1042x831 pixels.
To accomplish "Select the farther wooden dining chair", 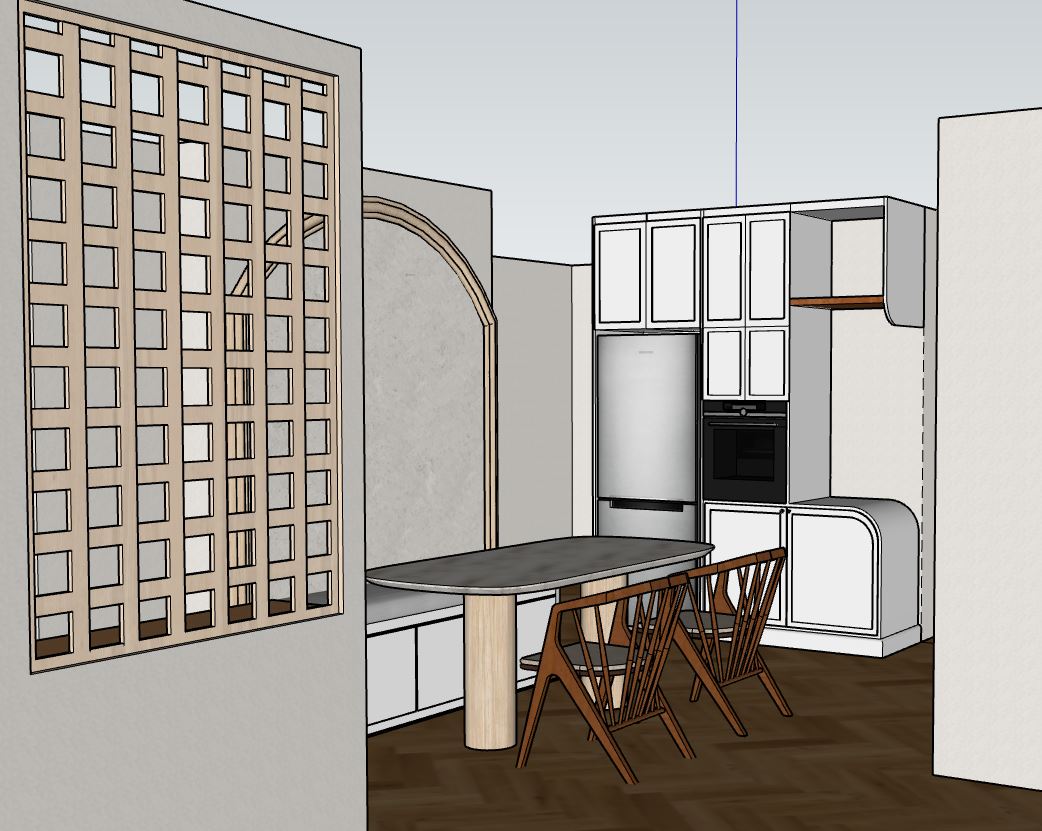I will coord(738,600).
